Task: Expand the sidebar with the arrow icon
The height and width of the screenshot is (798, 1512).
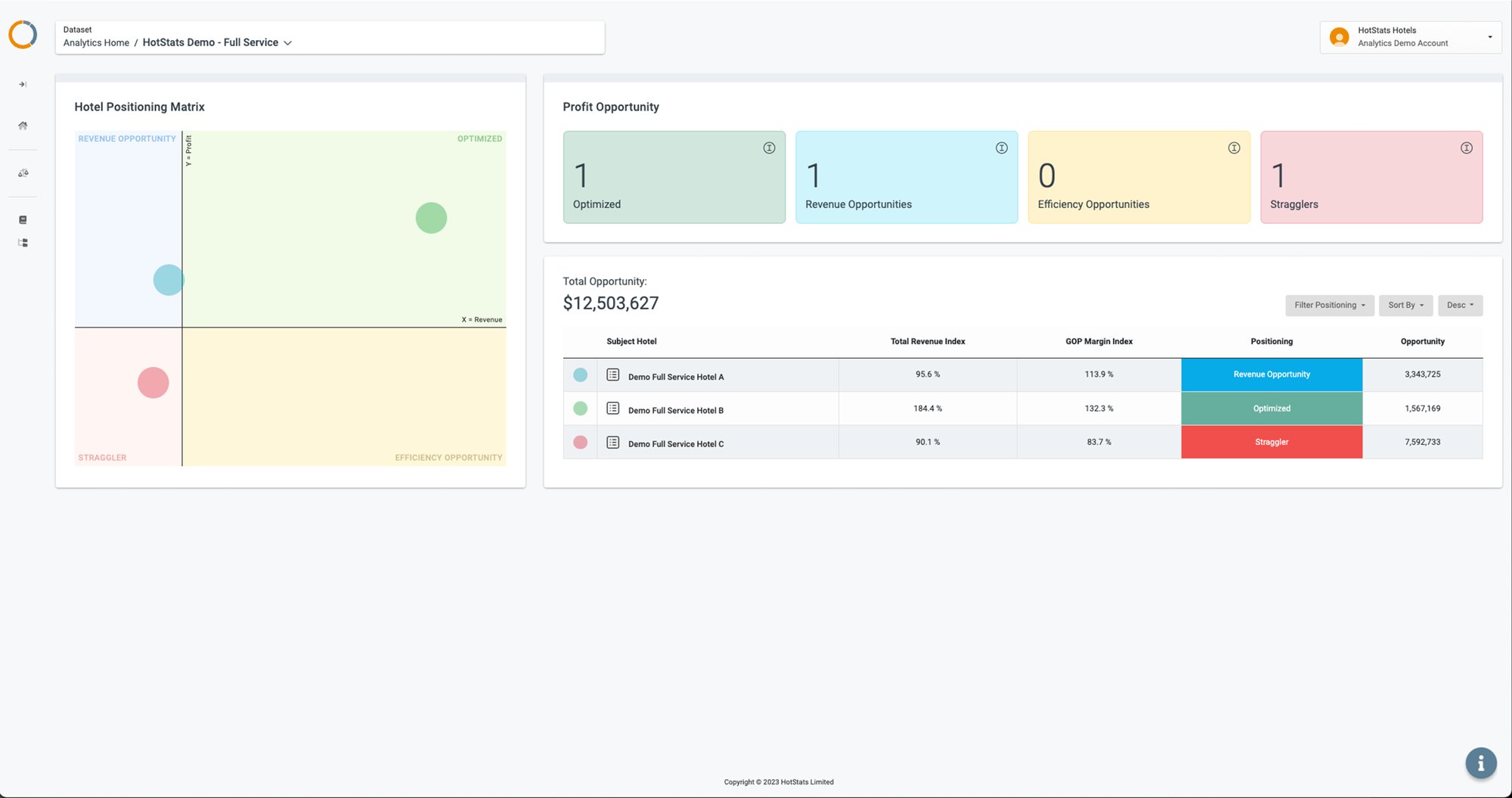Action: tap(23, 84)
